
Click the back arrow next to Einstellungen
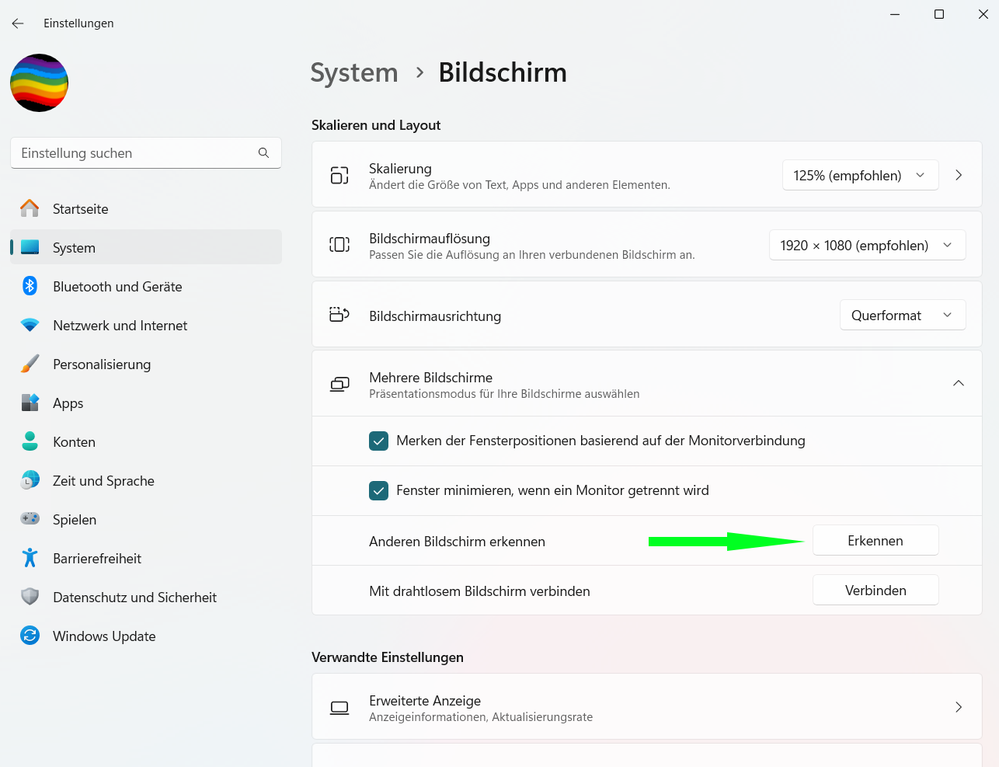[17, 23]
